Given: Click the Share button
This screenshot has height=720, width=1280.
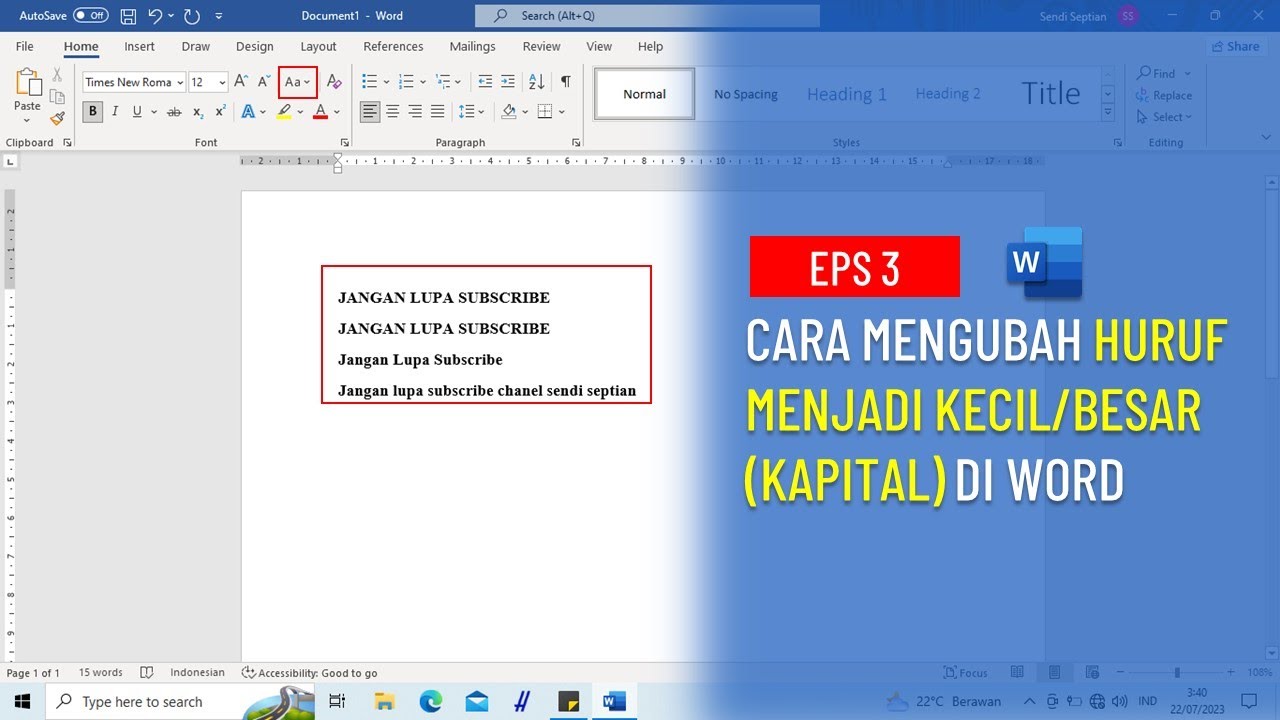Looking at the screenshot, I should tap(1235, 46).
